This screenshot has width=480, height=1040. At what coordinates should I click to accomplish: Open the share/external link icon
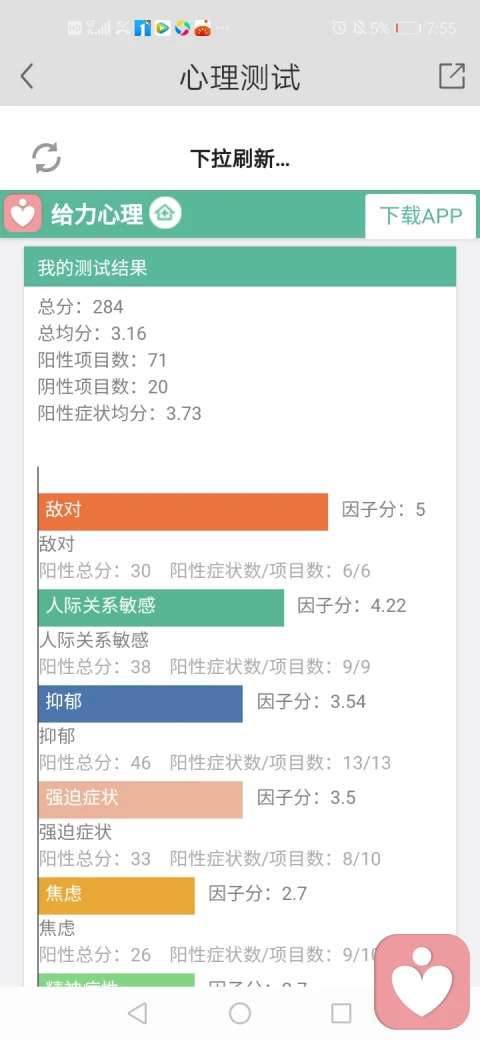tap(452, 76)
